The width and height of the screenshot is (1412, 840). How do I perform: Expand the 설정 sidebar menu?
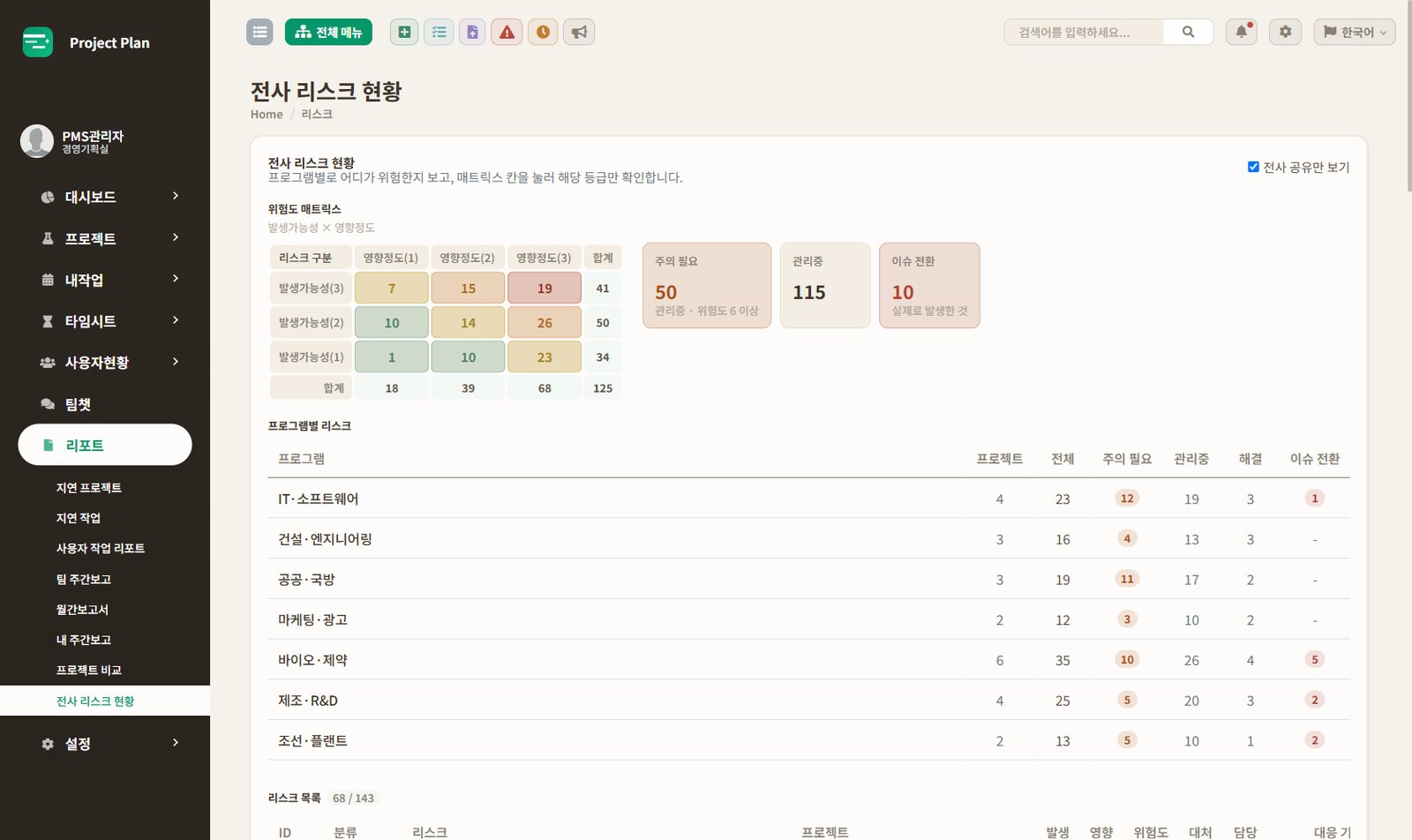(x=105, y=744)
